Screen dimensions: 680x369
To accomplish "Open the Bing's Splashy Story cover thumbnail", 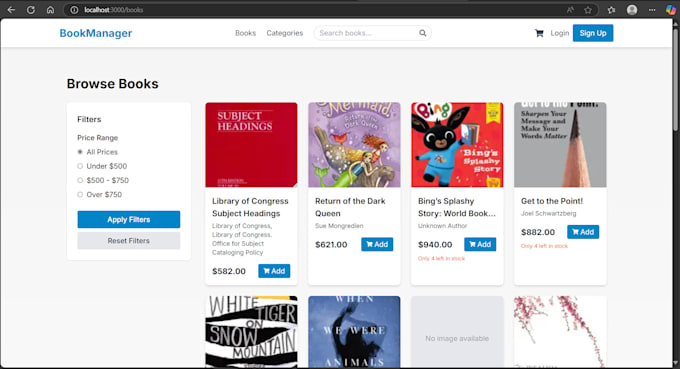I will tap(457, 145).
